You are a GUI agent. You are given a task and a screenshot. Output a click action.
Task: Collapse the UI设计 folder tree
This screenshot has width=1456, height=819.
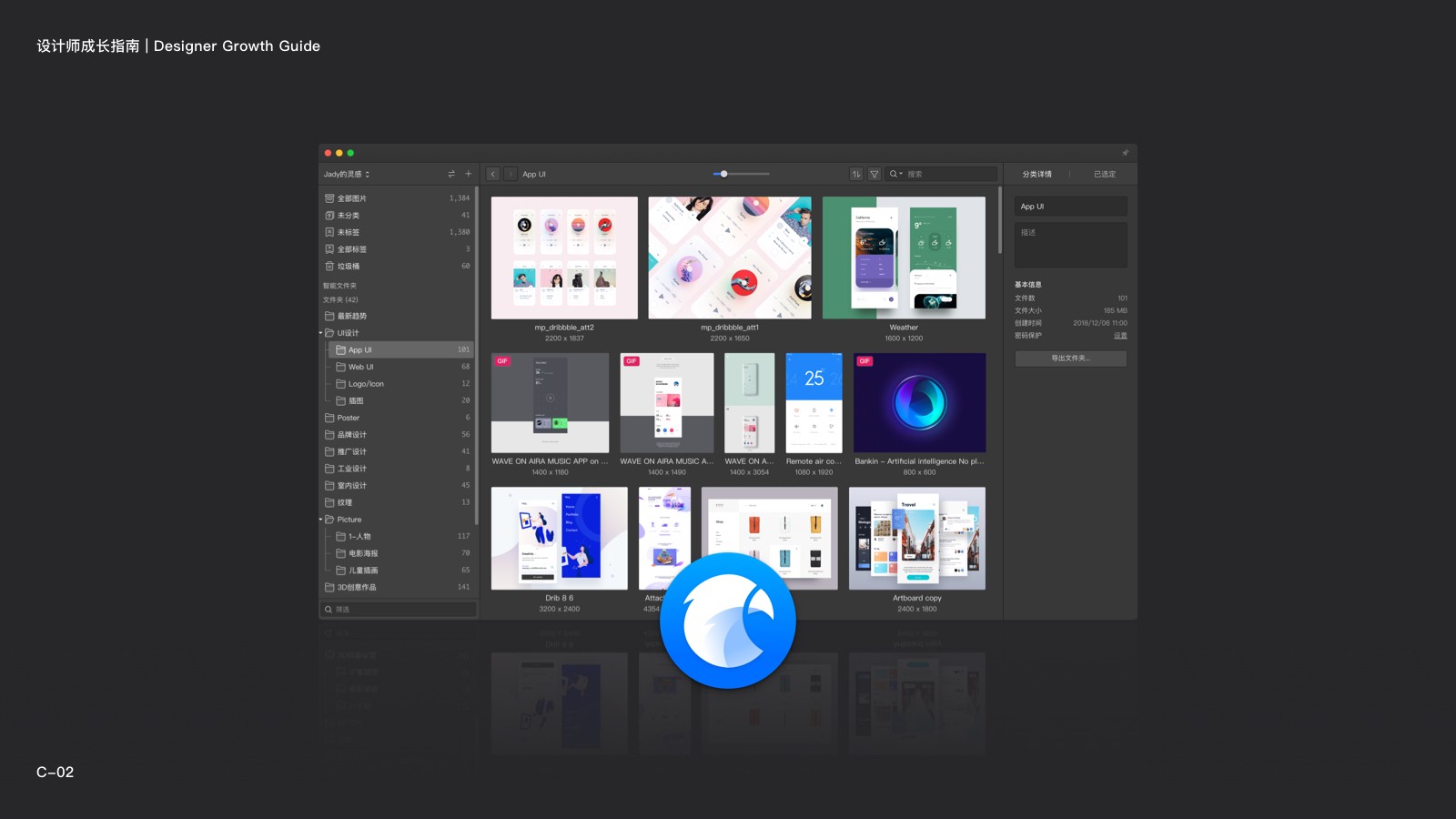[321, 333]
